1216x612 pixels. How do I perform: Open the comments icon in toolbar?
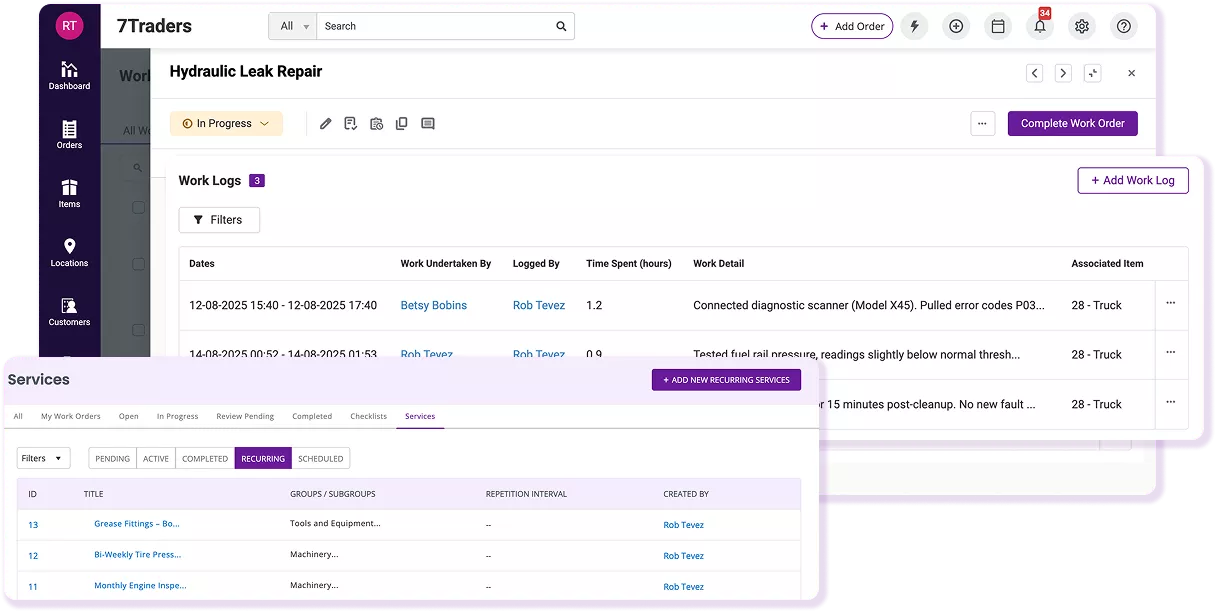pyautogui.click(x=428, y=124)
